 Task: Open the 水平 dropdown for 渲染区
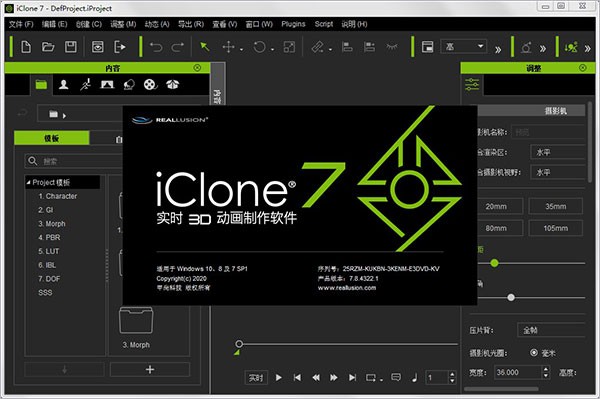click(x=558, y=152)
